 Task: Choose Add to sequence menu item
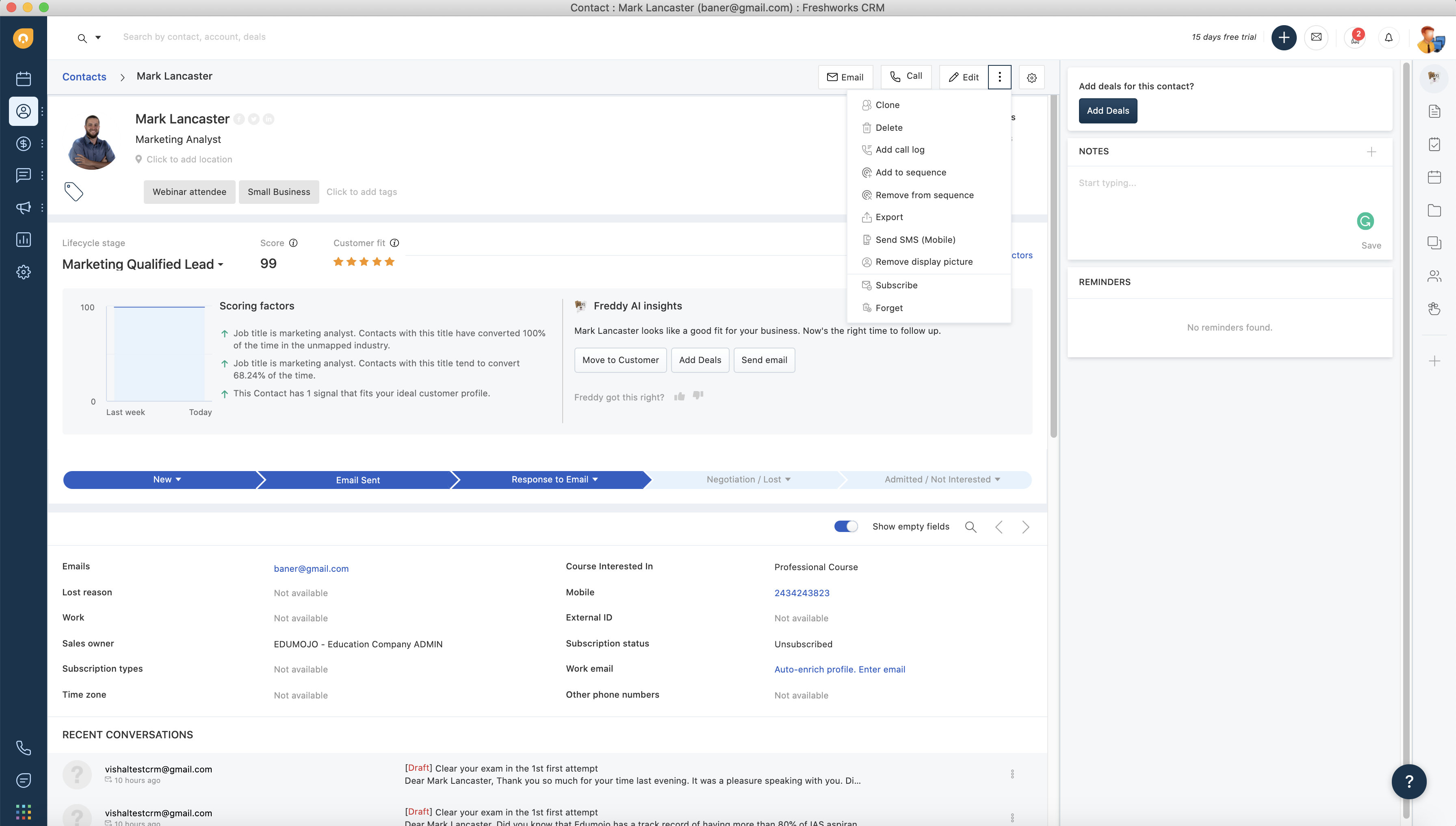928,173
